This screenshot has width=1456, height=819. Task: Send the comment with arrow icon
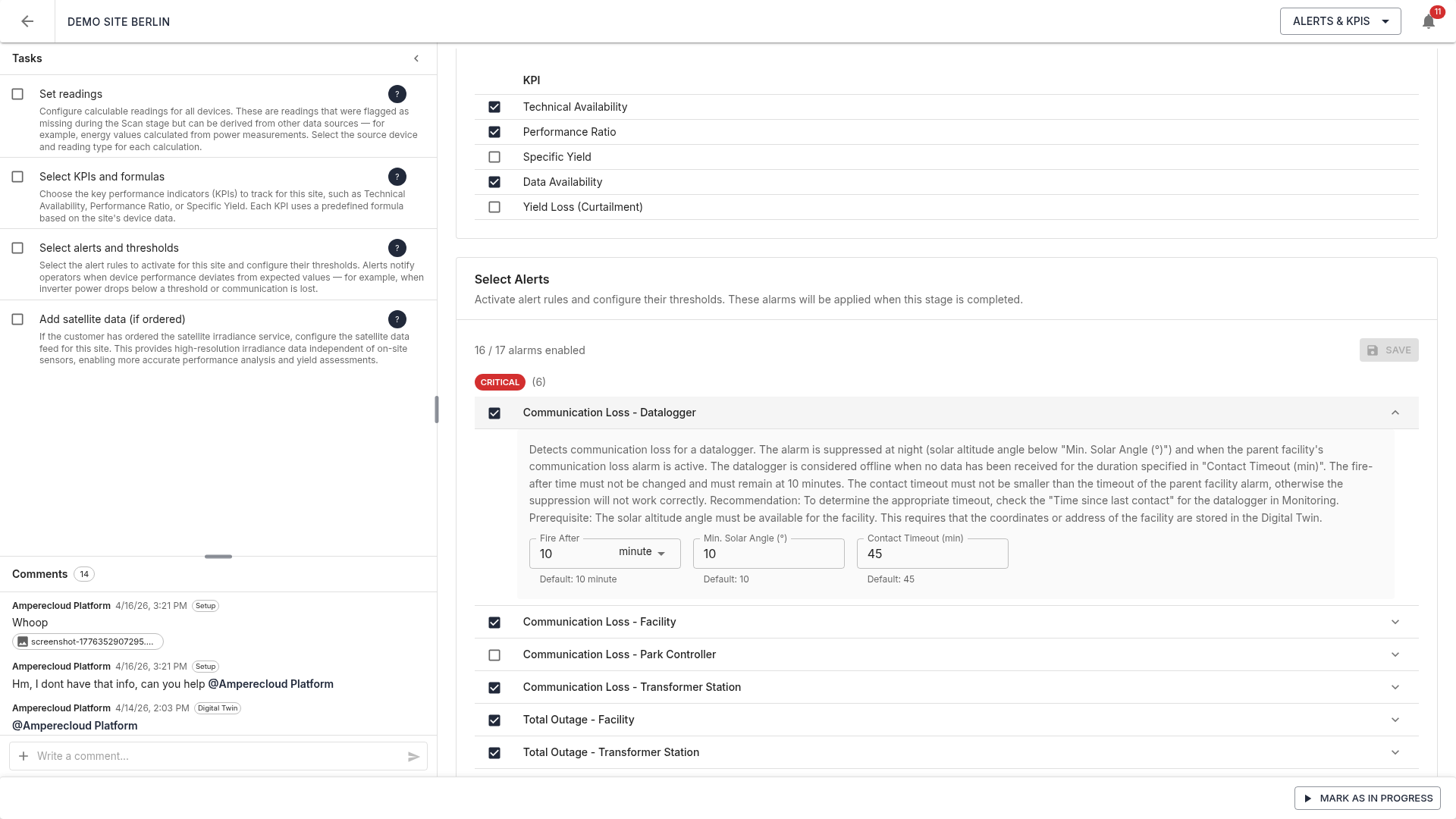pyautogui.click(x=414, y=756)
